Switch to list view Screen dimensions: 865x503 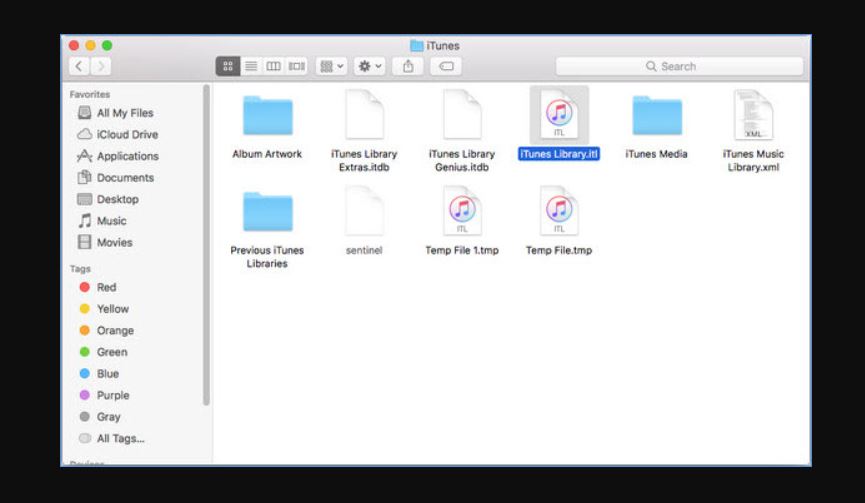(x=251, y=66)
